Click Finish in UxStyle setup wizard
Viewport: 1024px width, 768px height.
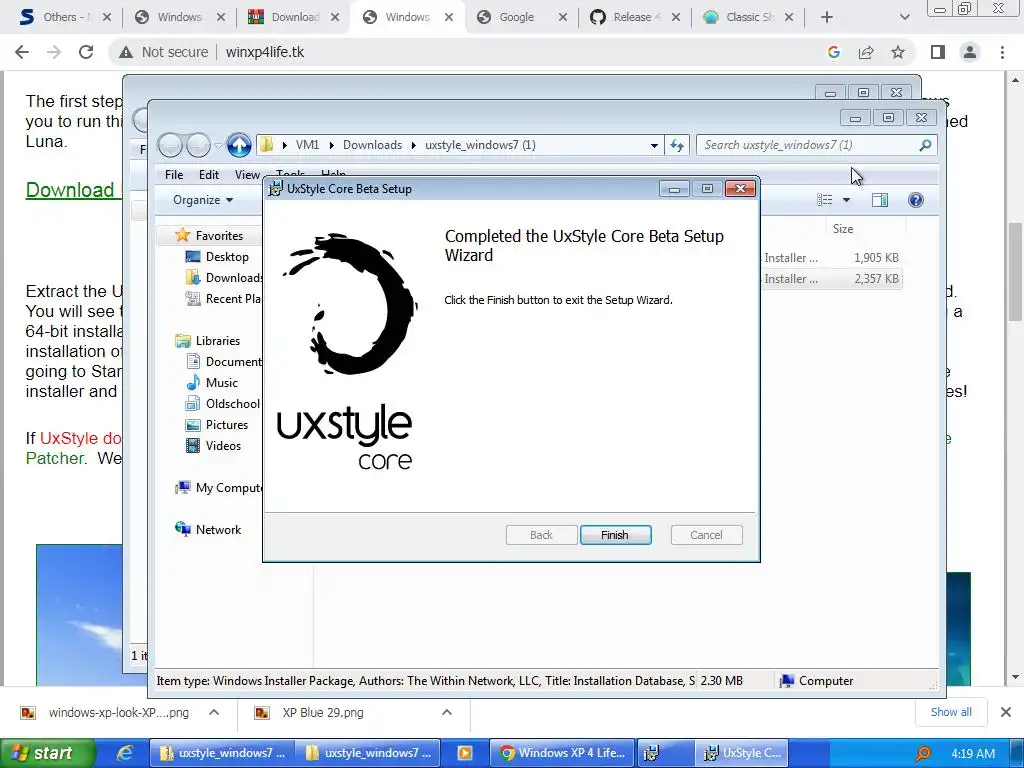(615, 535)
